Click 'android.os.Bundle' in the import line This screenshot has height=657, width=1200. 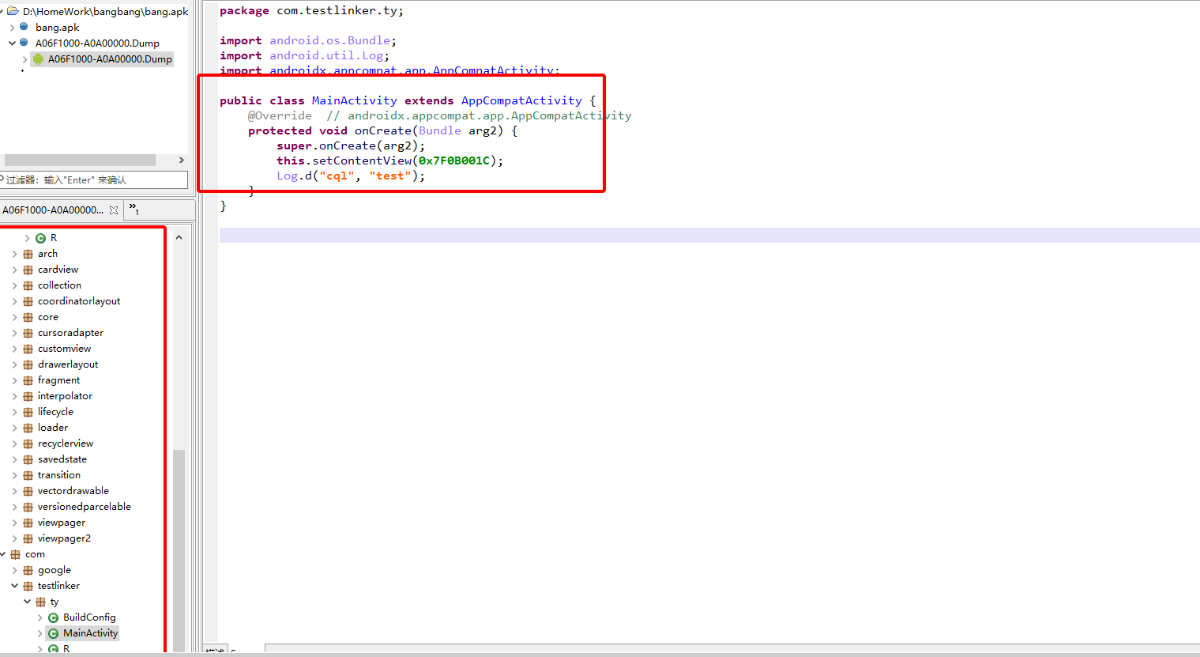330,41
